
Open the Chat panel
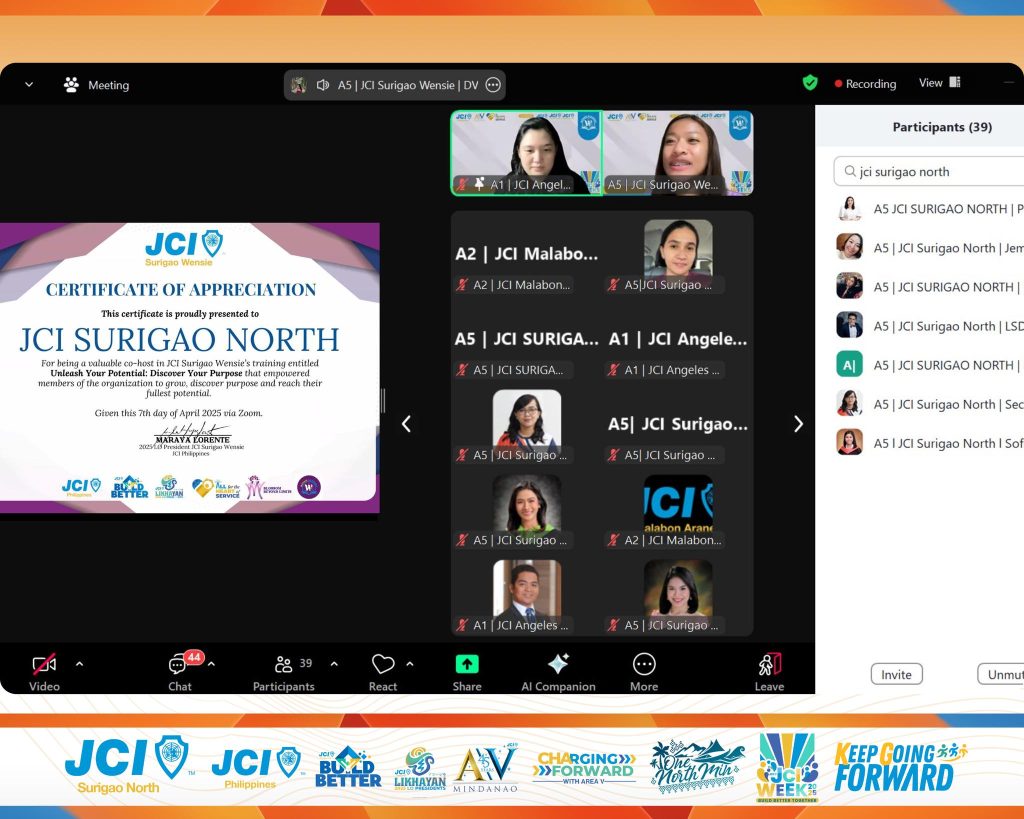click(180, 671)
